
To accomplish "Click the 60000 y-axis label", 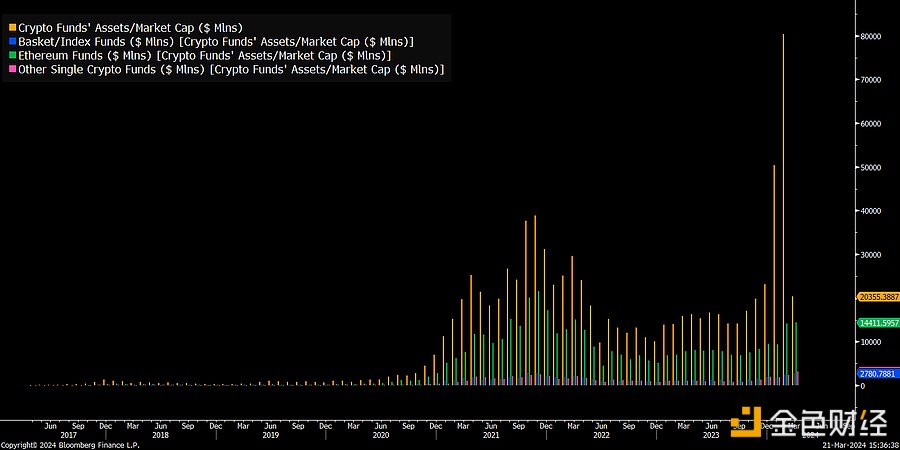I will click(870, 123).
